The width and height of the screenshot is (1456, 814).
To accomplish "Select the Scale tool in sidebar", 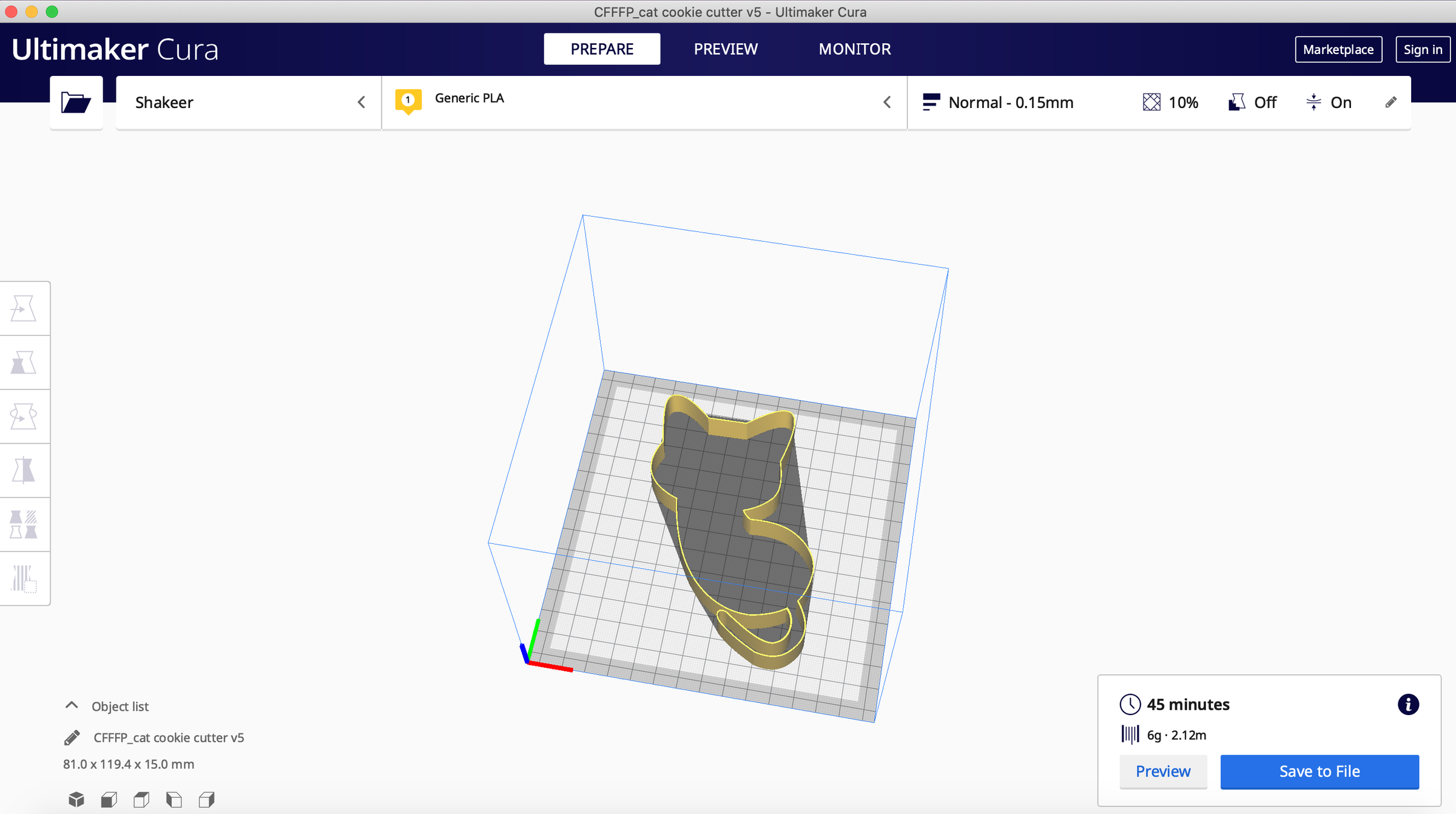I will click(x=24, y=362).
